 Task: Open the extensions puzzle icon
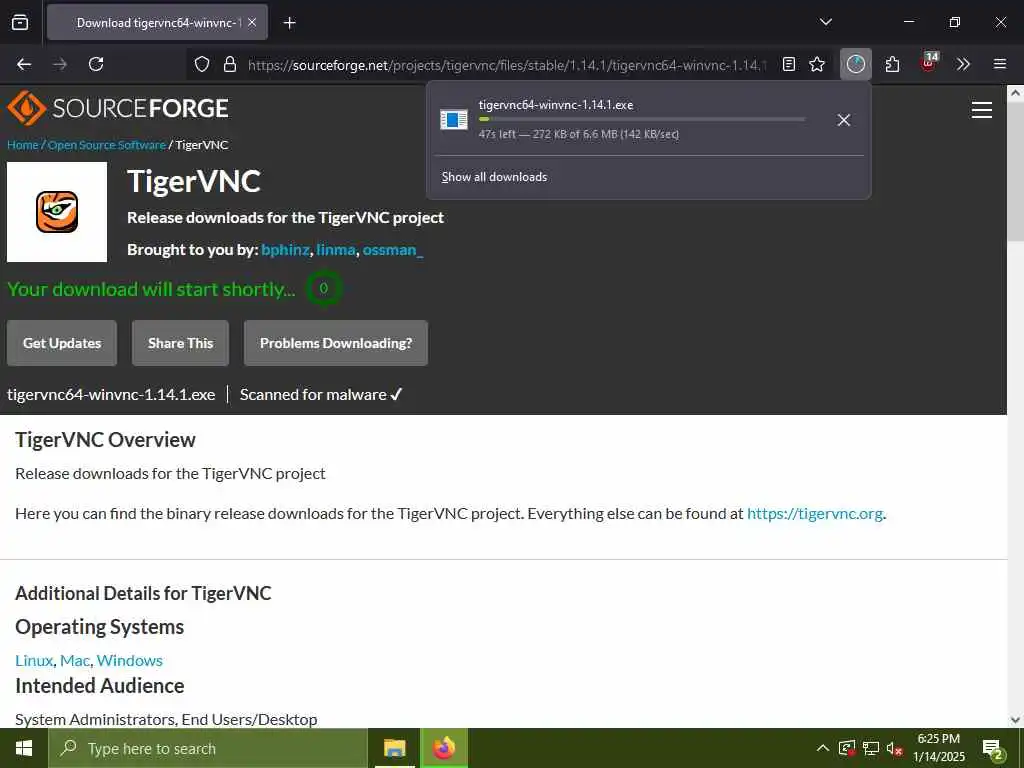pos(892,64)
